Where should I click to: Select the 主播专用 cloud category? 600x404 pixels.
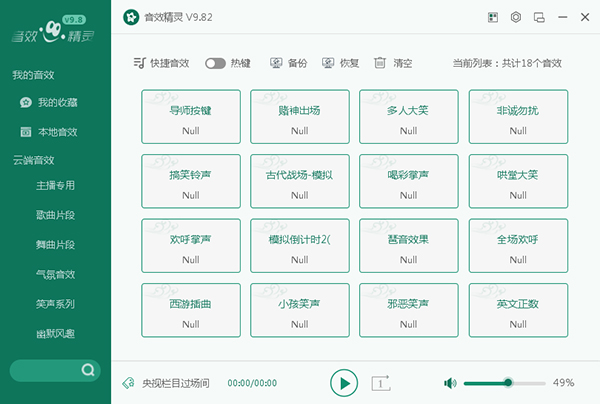[x=56, y=185]
